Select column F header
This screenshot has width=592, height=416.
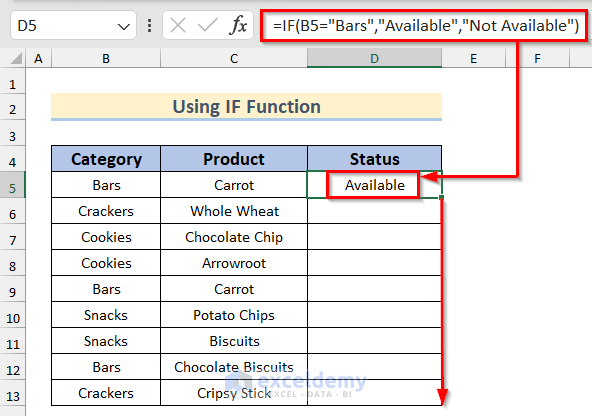(x=538, y=59)
